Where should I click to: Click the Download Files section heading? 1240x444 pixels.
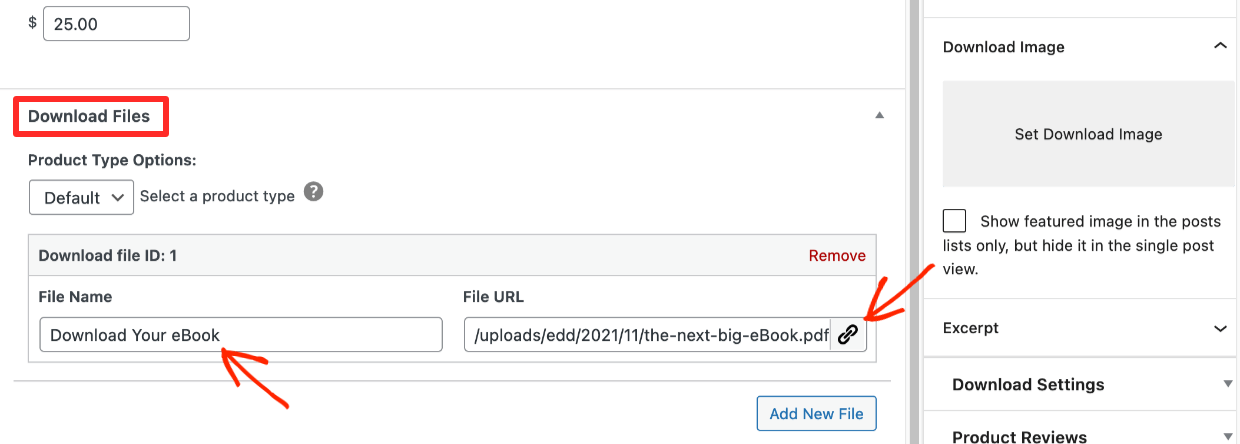89,116
